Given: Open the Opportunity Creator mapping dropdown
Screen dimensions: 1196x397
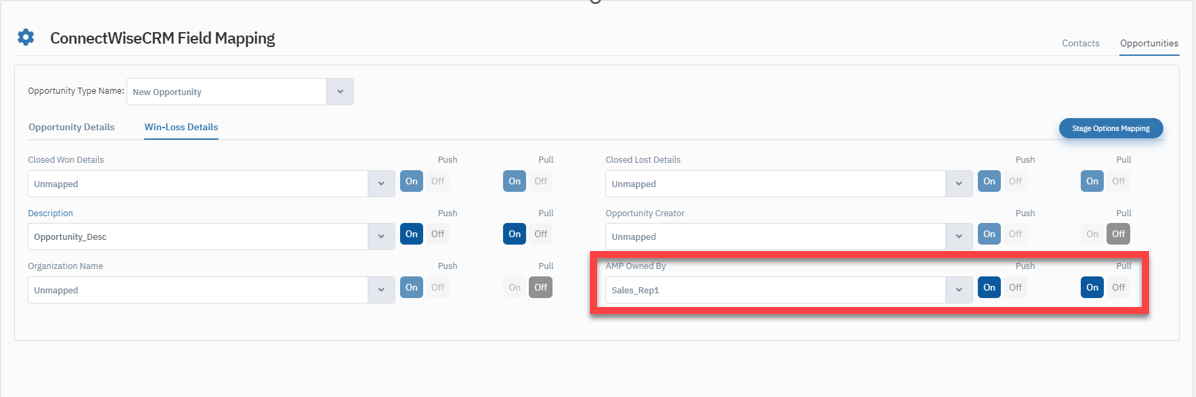Looking at the screenshot, I should tap(959, 237).
